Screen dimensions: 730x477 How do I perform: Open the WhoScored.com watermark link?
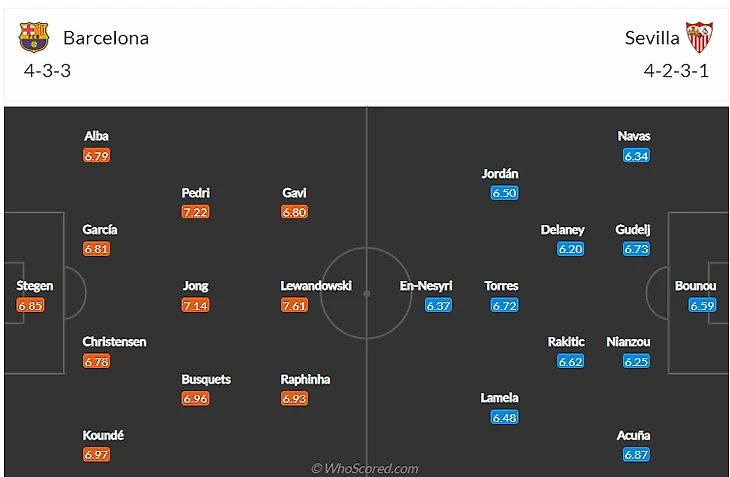365,468
